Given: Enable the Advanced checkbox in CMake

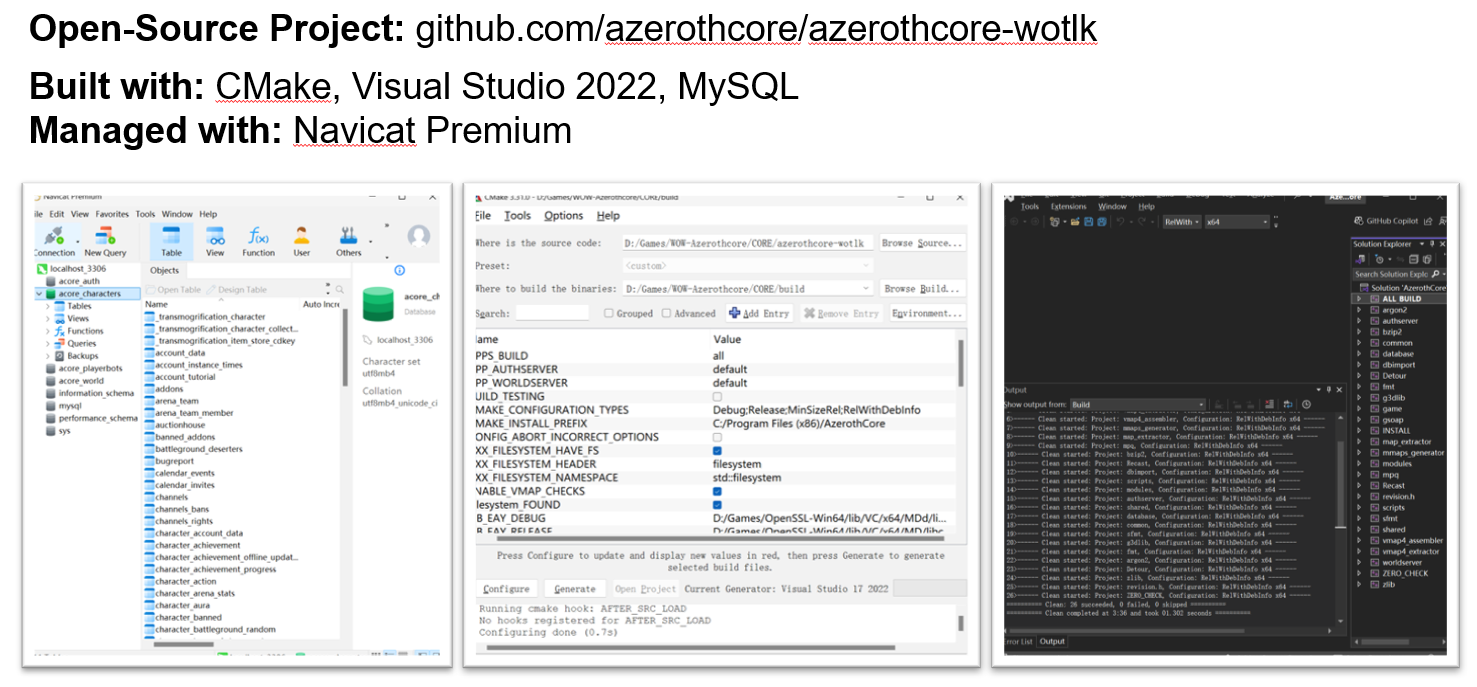Looking at the screenshot, I should tap(666, 313).
